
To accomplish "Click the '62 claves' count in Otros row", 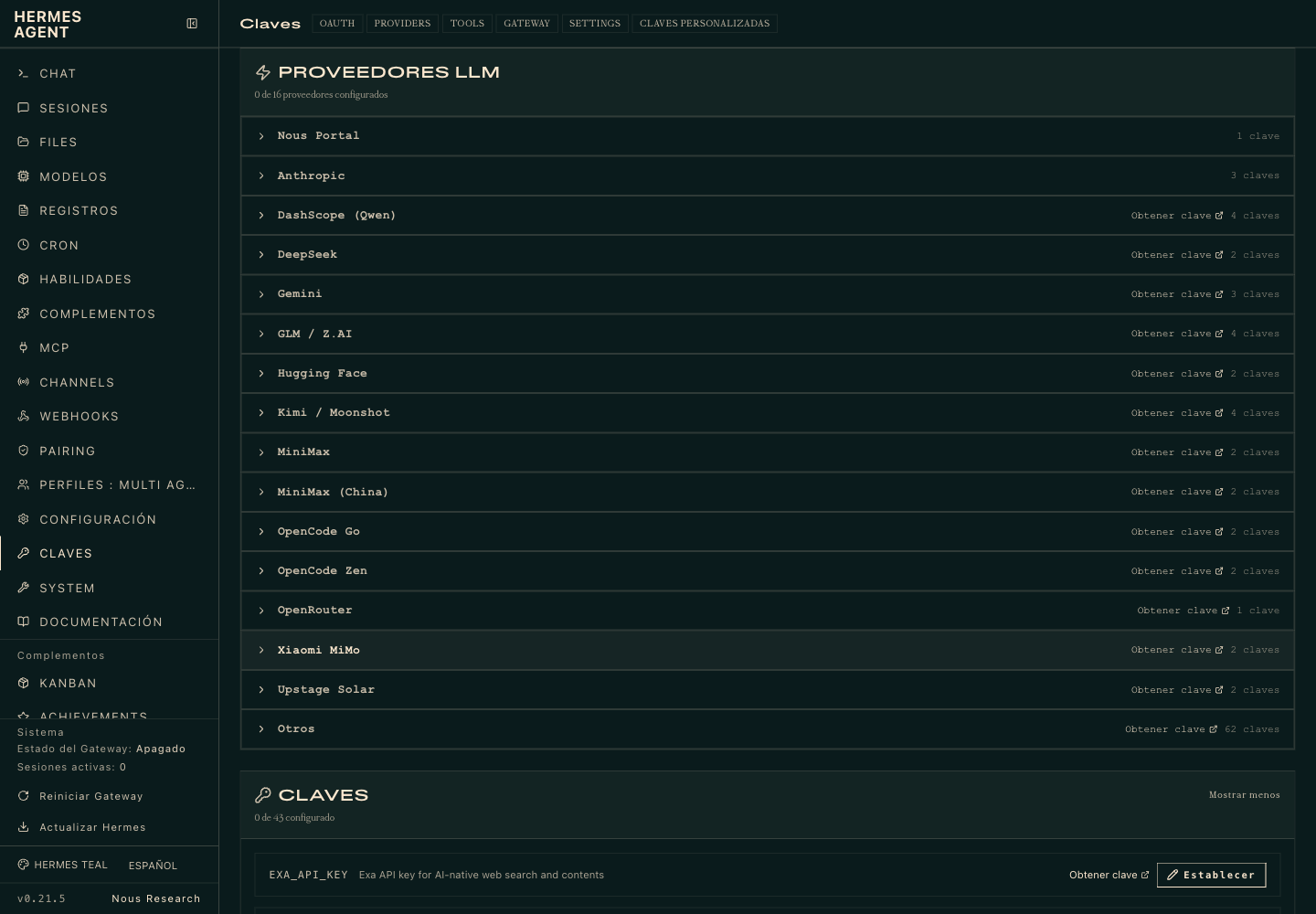I will pos(1252,729).
